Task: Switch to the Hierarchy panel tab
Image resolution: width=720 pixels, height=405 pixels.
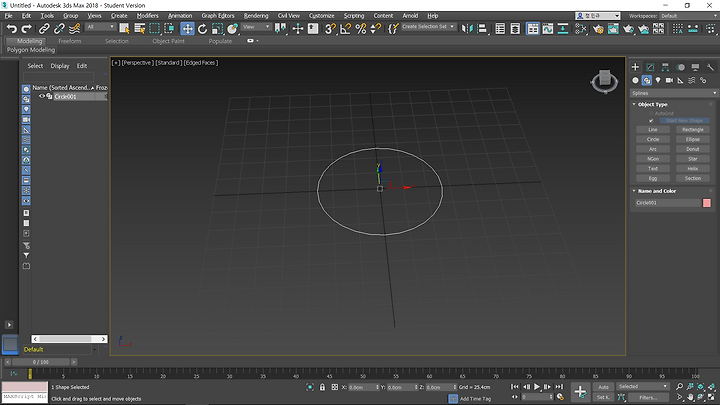Action: 665,67
